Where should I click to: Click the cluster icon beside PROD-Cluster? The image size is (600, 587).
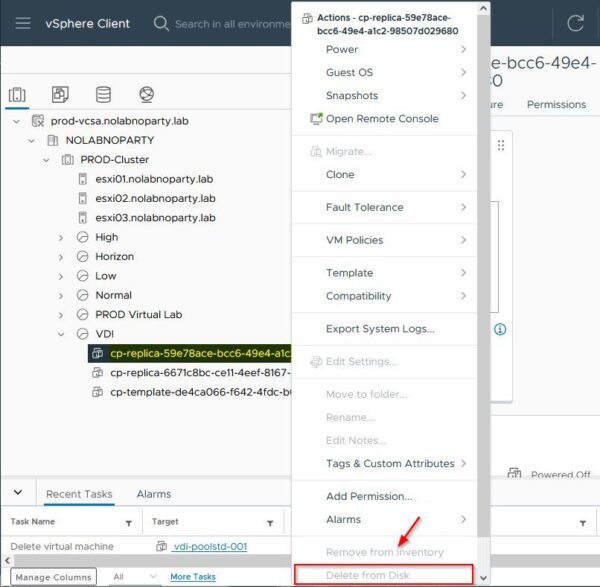pos(68,160)
